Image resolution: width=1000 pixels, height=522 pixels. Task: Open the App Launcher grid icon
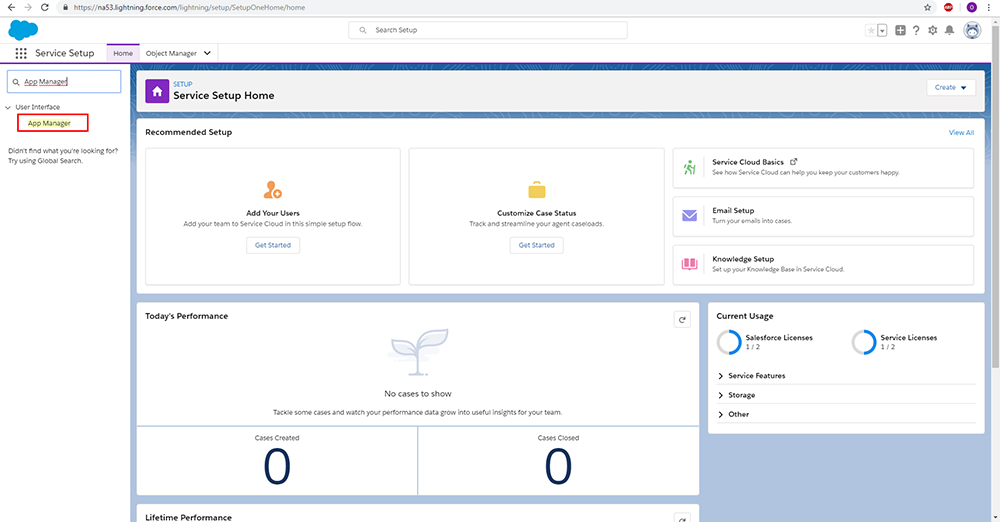(21, 54)
